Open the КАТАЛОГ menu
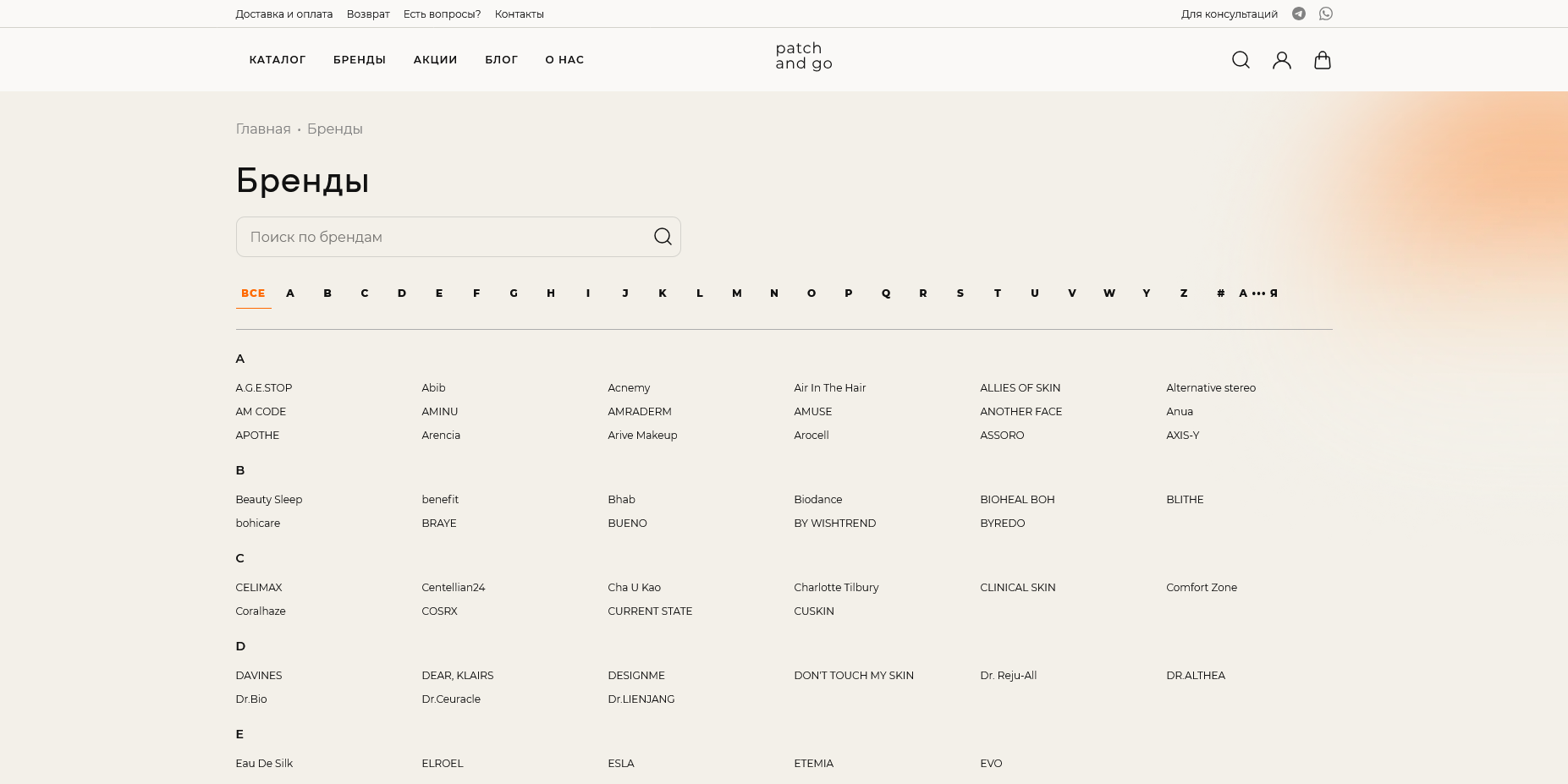Image resolution: width=1568 pixels, height=784 pixels. click(x=278, y=60)
